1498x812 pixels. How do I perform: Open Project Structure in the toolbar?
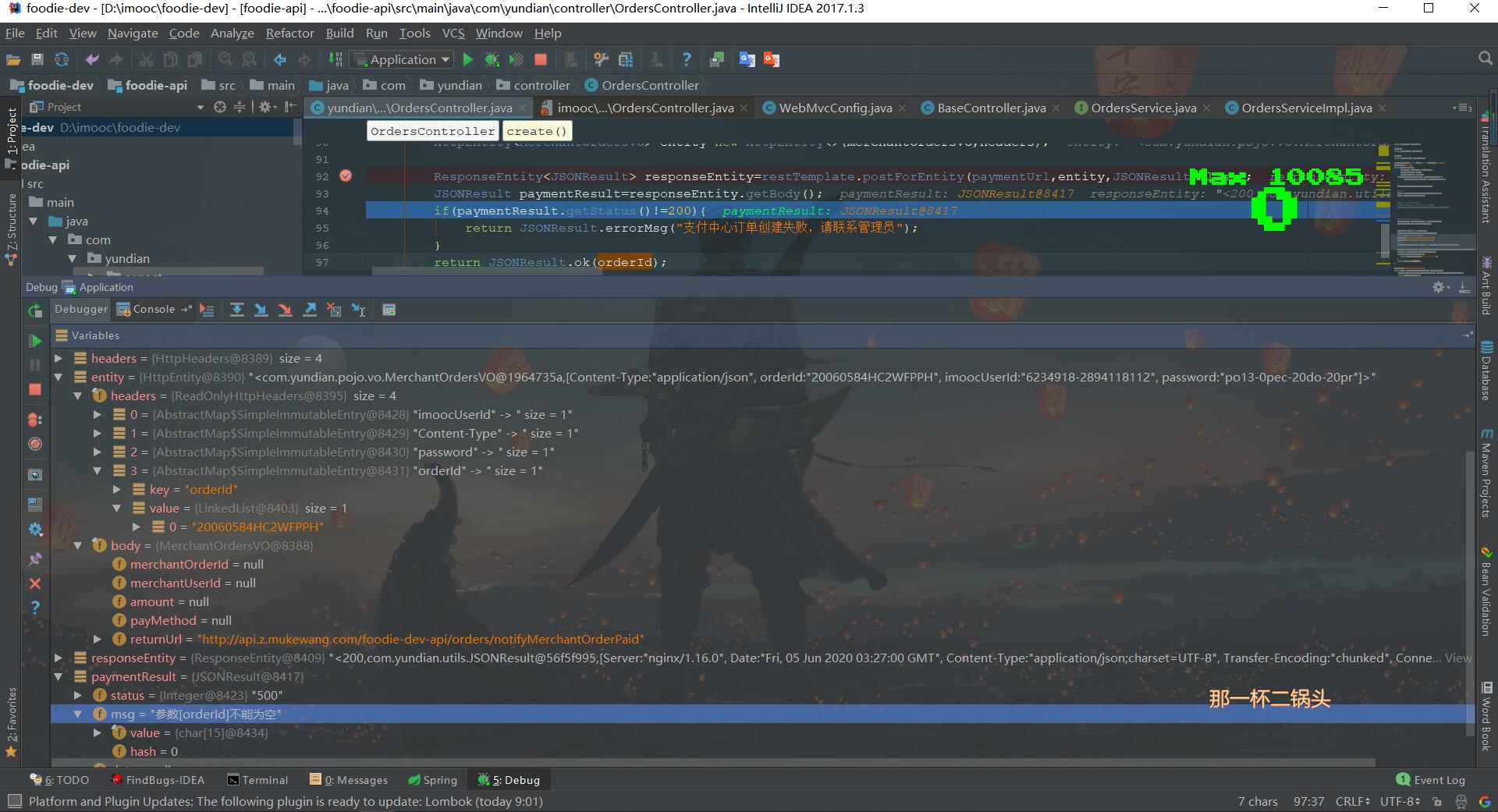[625, 59]
